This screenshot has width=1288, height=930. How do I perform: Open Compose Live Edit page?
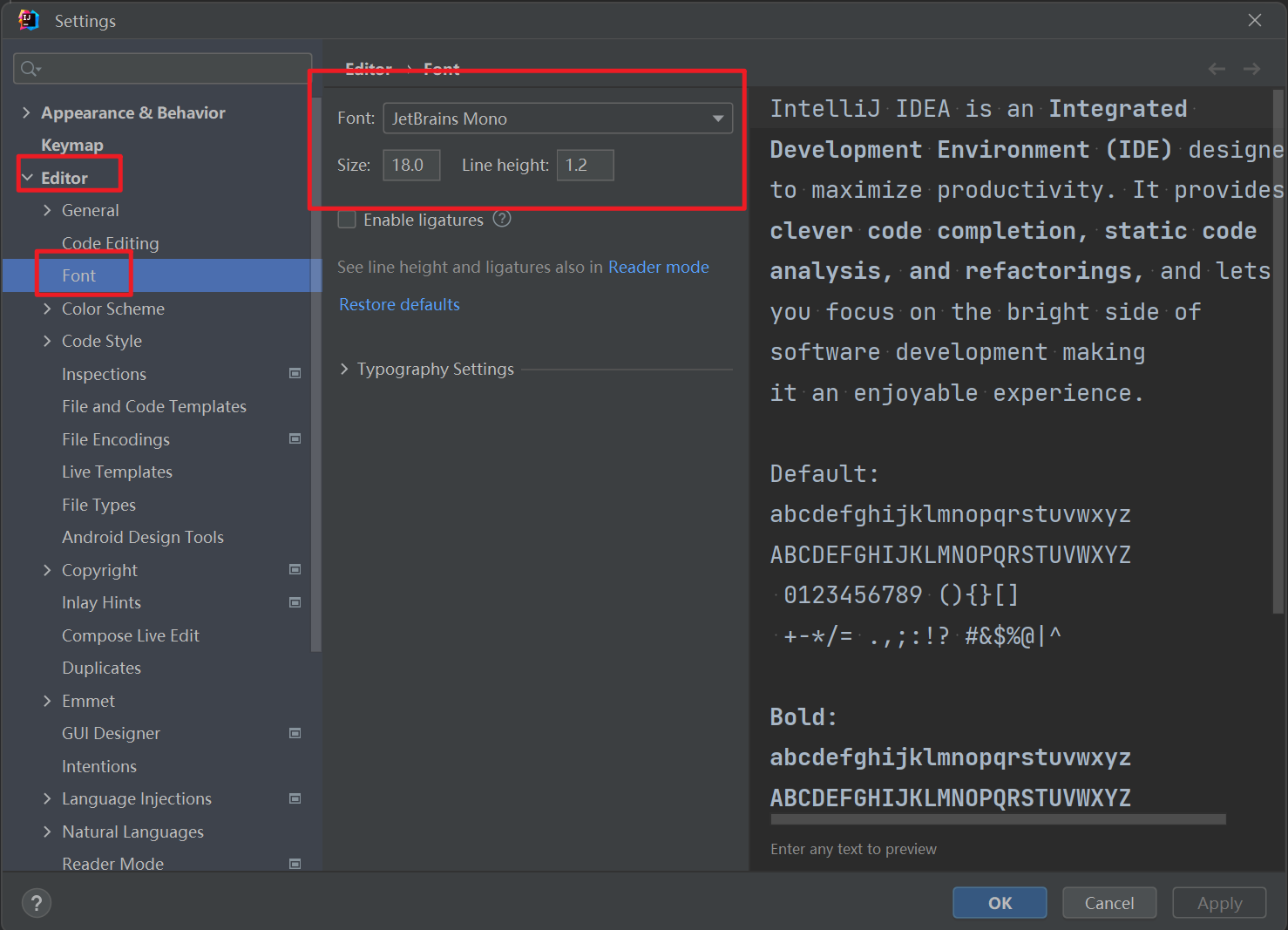pyautogui.click(x=131, y=635)
